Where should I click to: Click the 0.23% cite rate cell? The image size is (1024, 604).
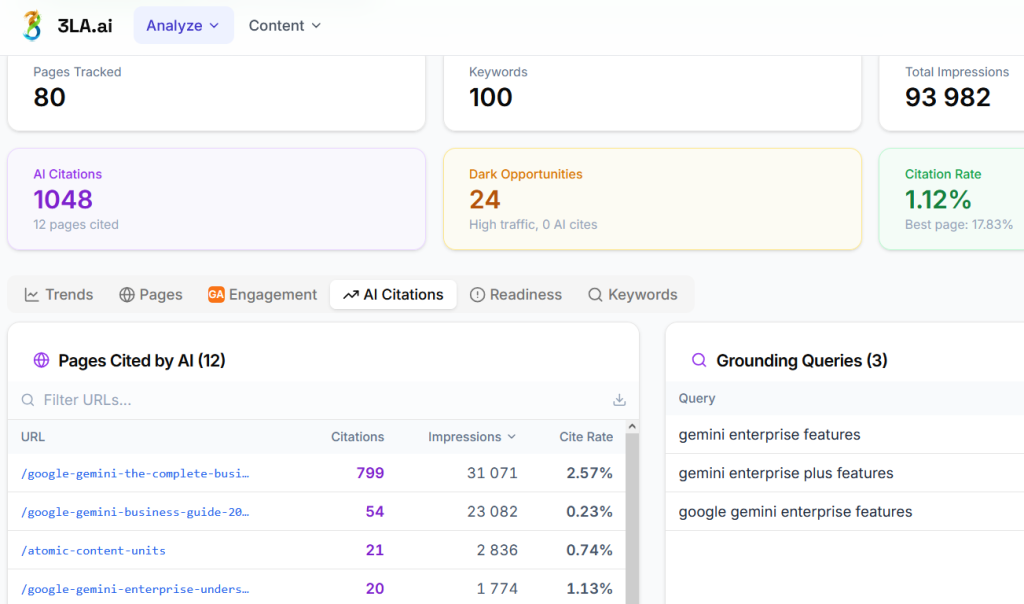pos(589,511)
